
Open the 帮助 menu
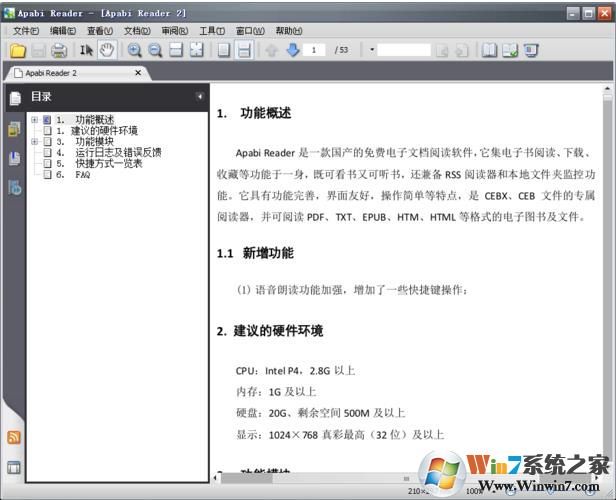click(289, 31)
